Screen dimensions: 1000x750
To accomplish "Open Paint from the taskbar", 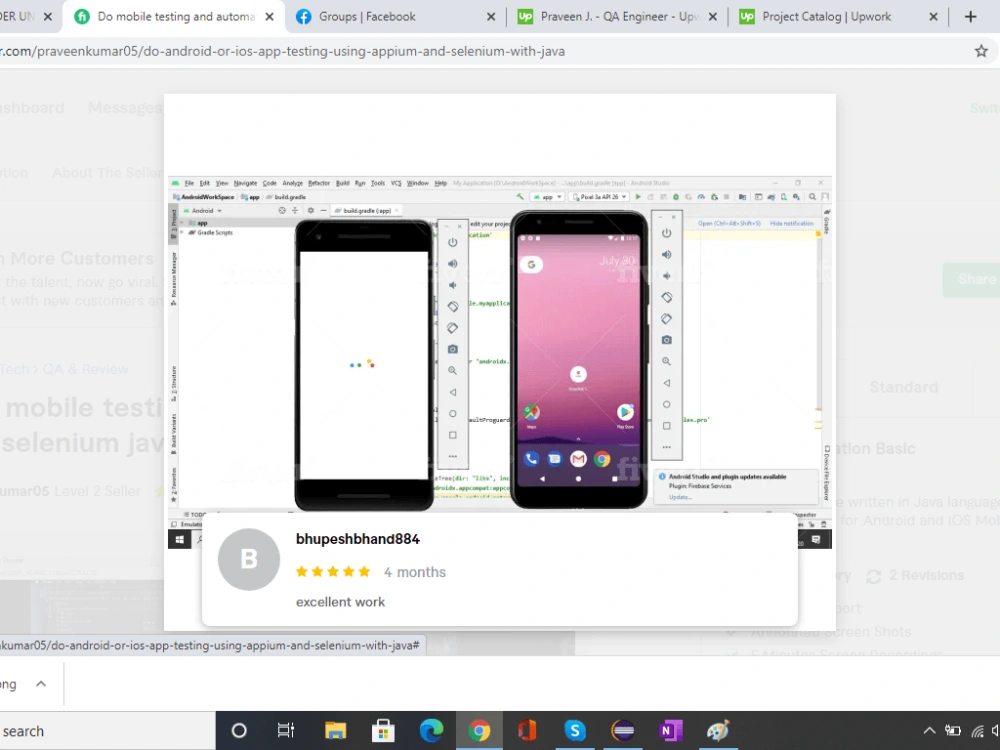I will click(x=718, y=730).
